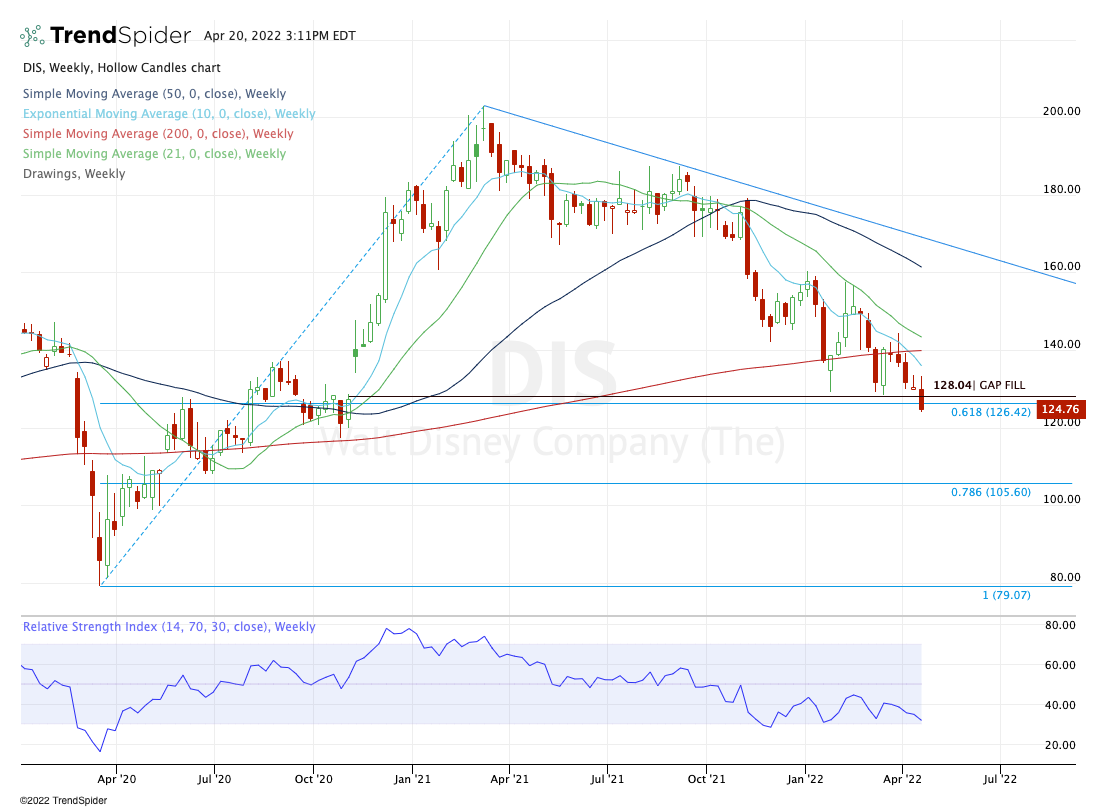
Task: Click the 180.00 price axis label
Action: coord(1062,189)
